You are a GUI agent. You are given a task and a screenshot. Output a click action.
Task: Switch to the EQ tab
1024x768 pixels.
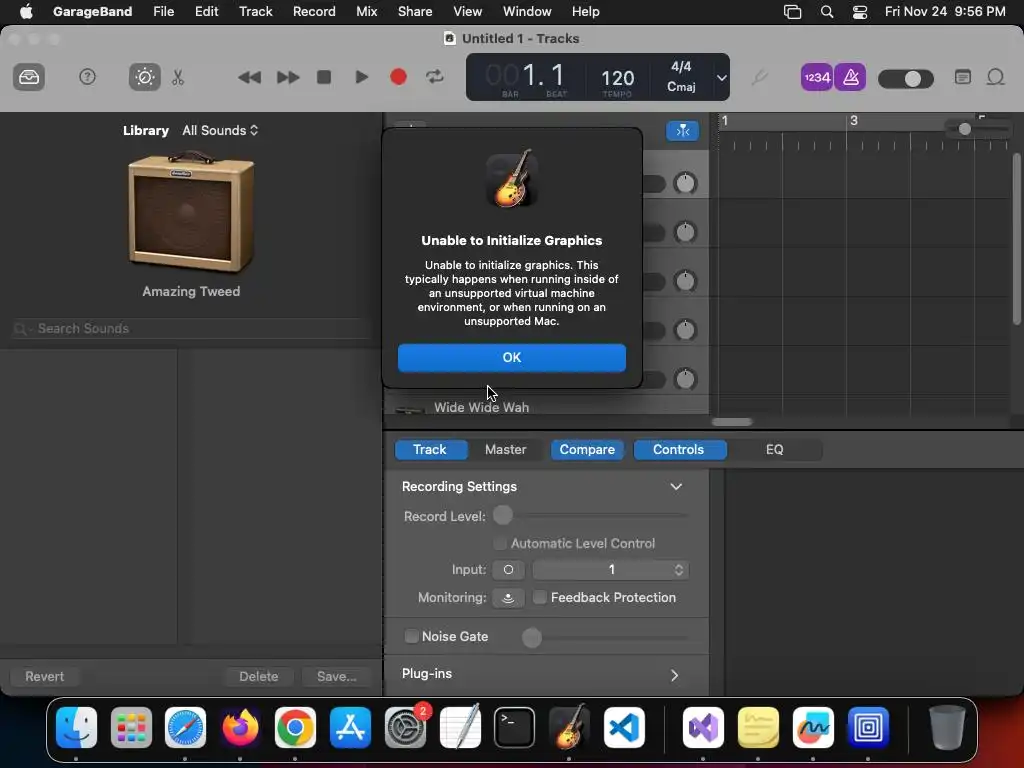775,449
